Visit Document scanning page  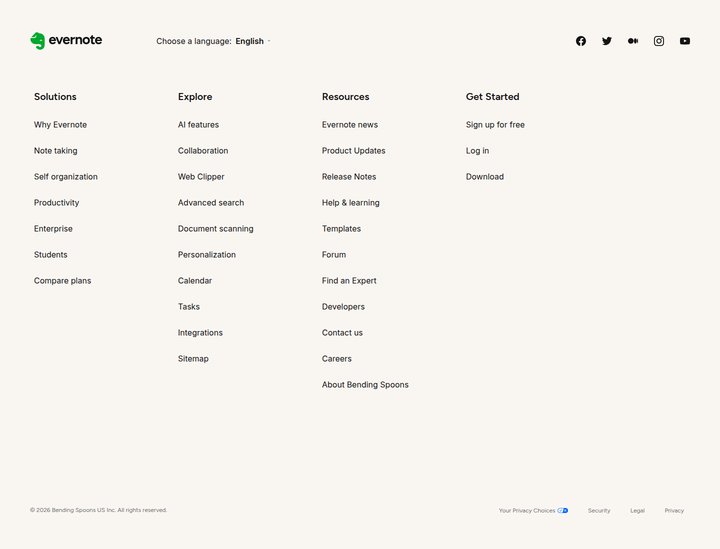(215, 229)
